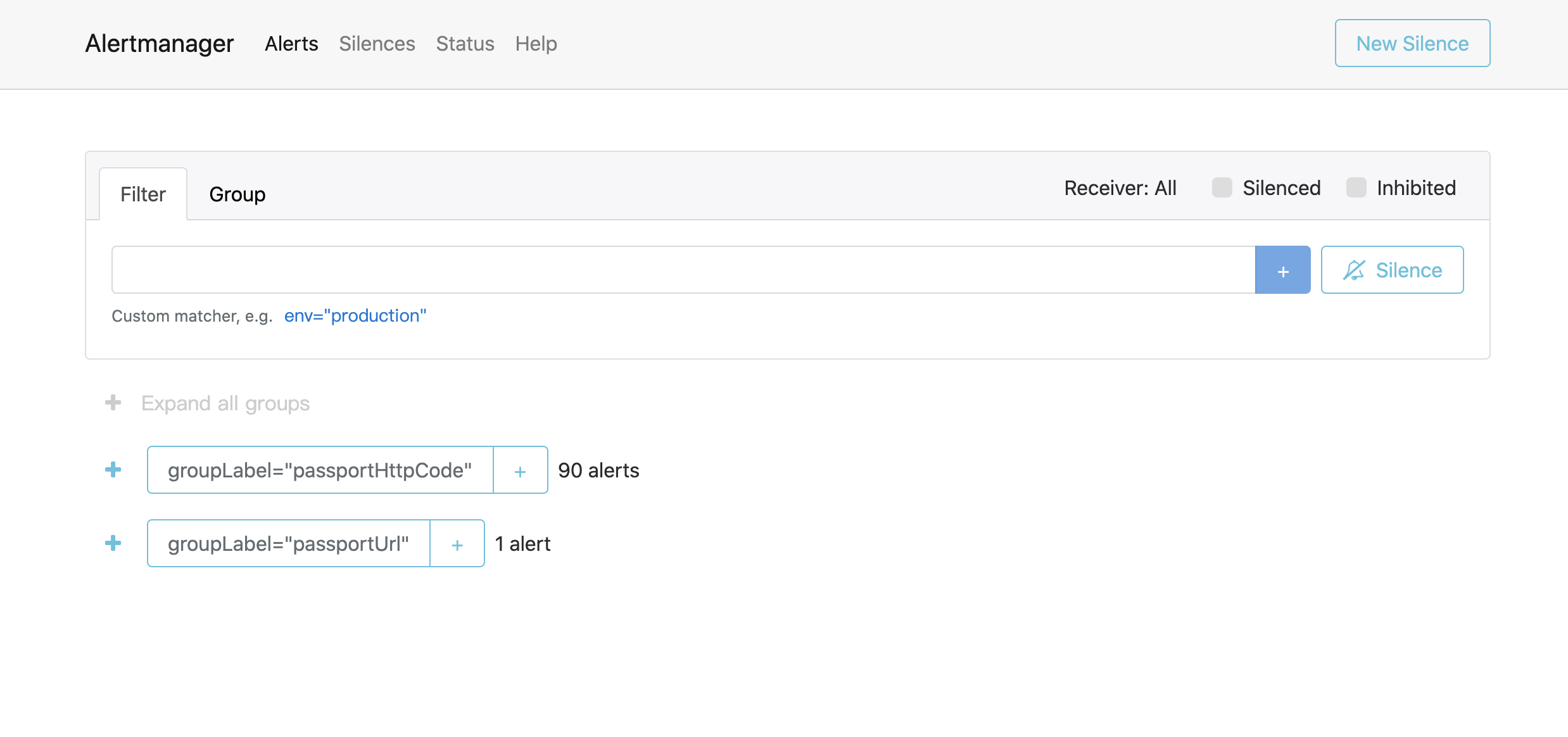The width and height of the screenshot is (1568, 737).
Task: Select the crossed-bell Silence icon button
Action: click(1391, 270)
